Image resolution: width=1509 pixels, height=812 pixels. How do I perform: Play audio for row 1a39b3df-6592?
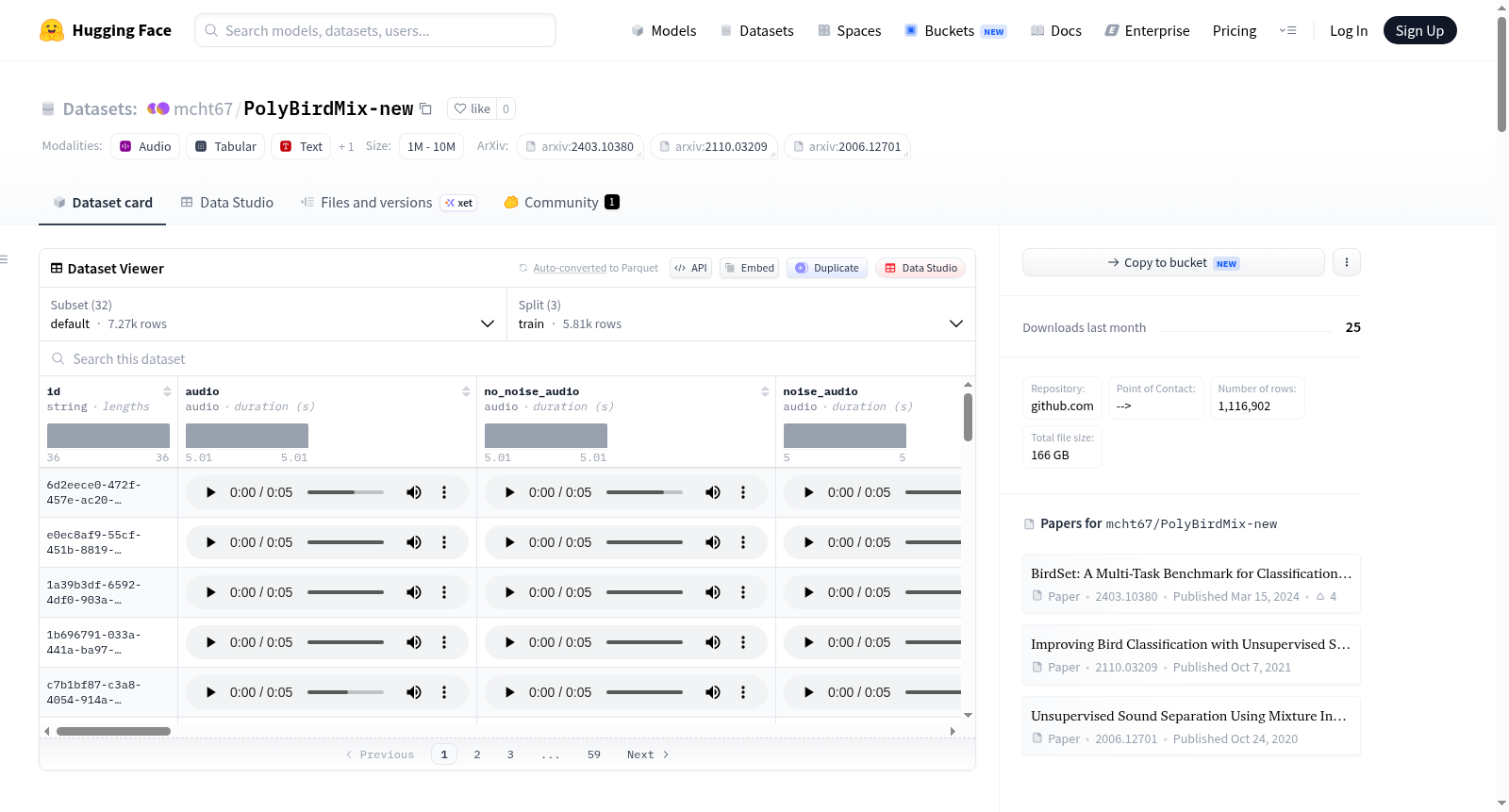tap(211, 592)
